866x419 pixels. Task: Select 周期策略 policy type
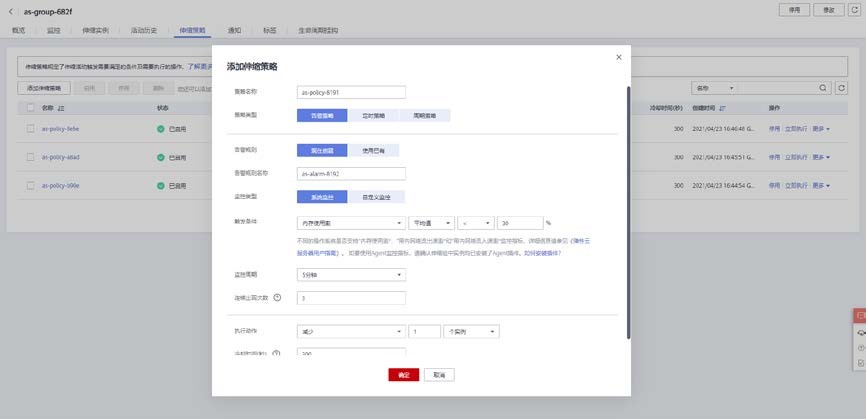tap(425, 115)
